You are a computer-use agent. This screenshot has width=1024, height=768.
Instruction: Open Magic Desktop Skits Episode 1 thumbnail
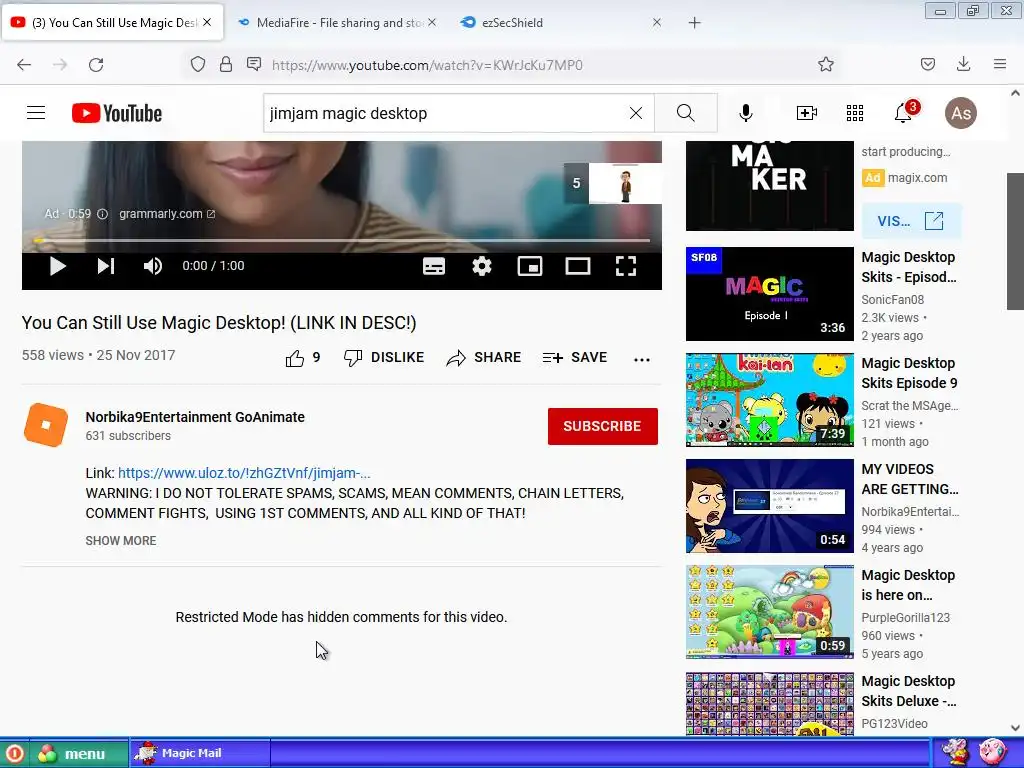(769, 293)
